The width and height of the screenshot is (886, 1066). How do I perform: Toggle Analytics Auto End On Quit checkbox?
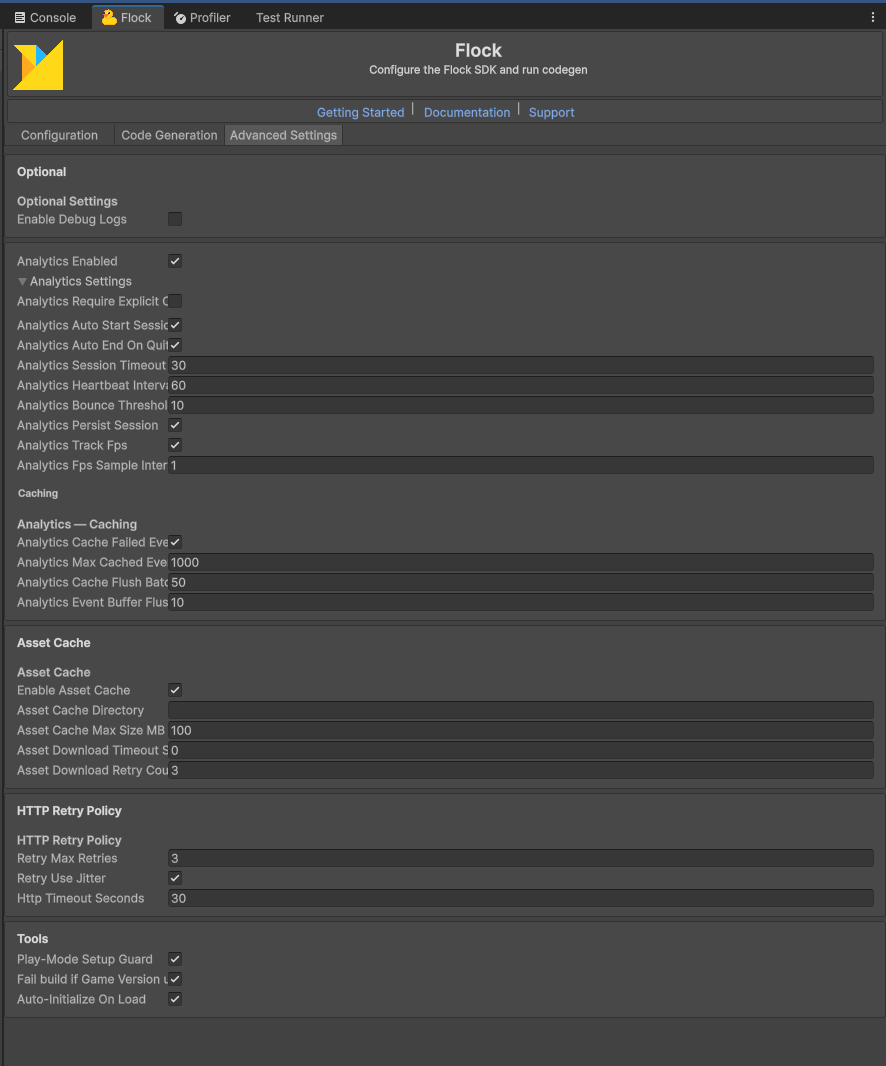coord(175,345)
